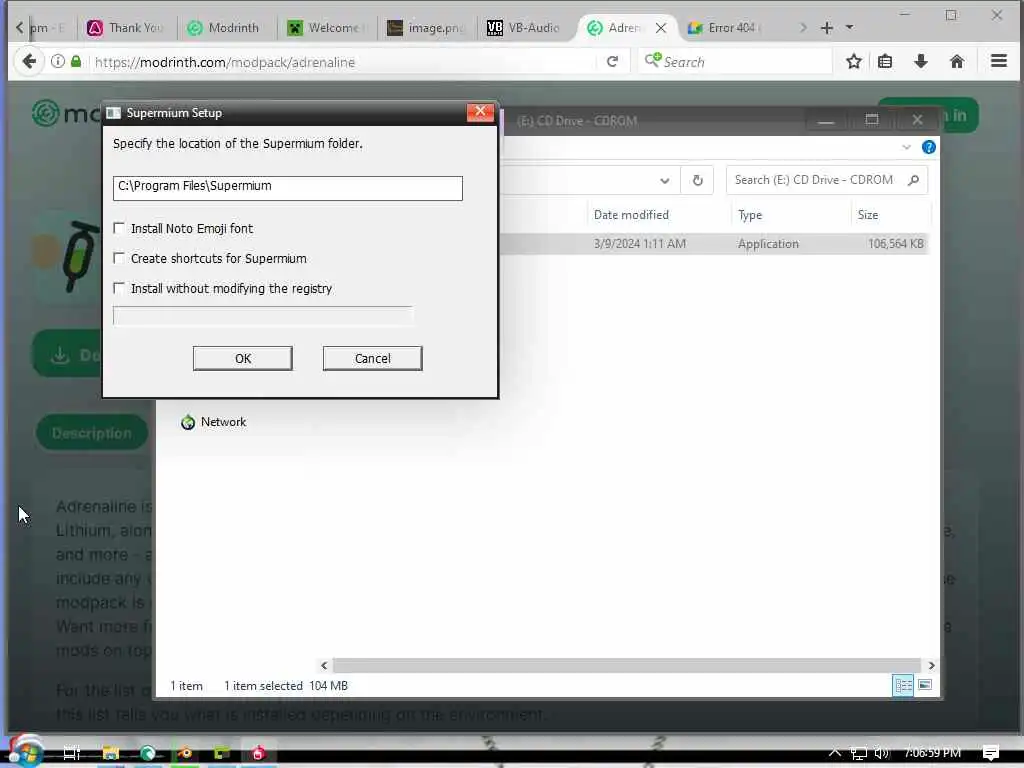This screenshot has height=768, width=1024.
Task: Close the Adrenaline tab
Action: coord(661,27)
